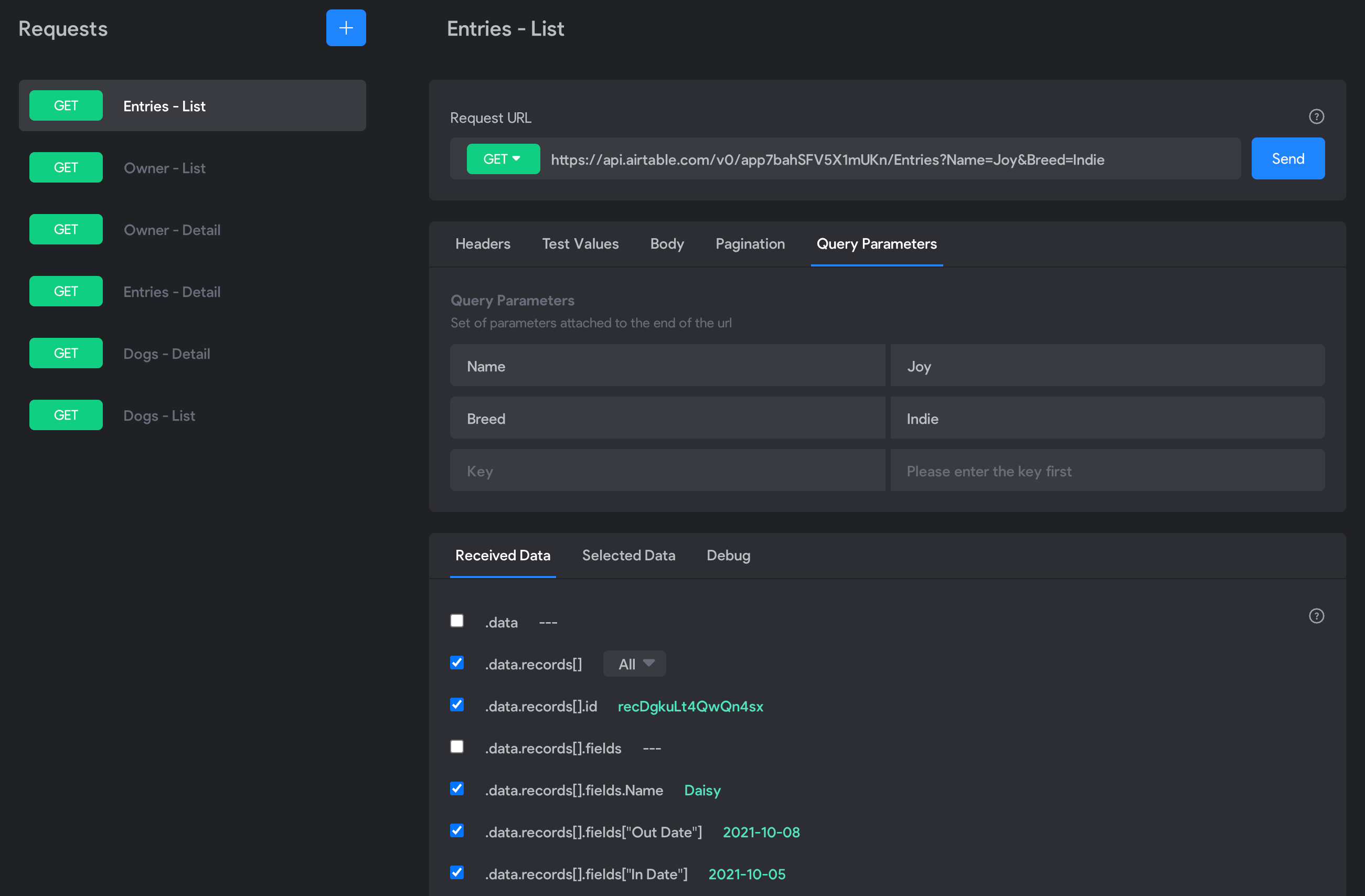Click the Send button

(1287, 158)
